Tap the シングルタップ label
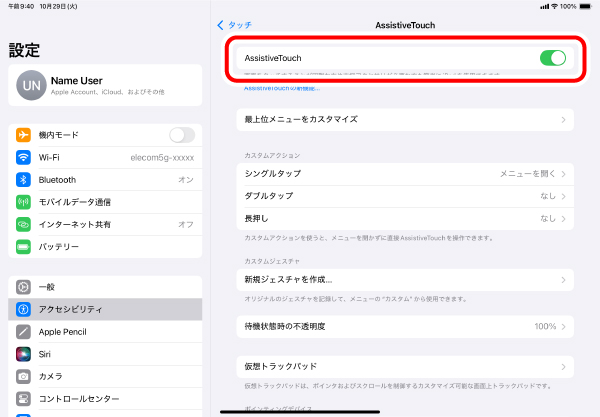This screenshot has width=600, height=417. coord(273,174)
